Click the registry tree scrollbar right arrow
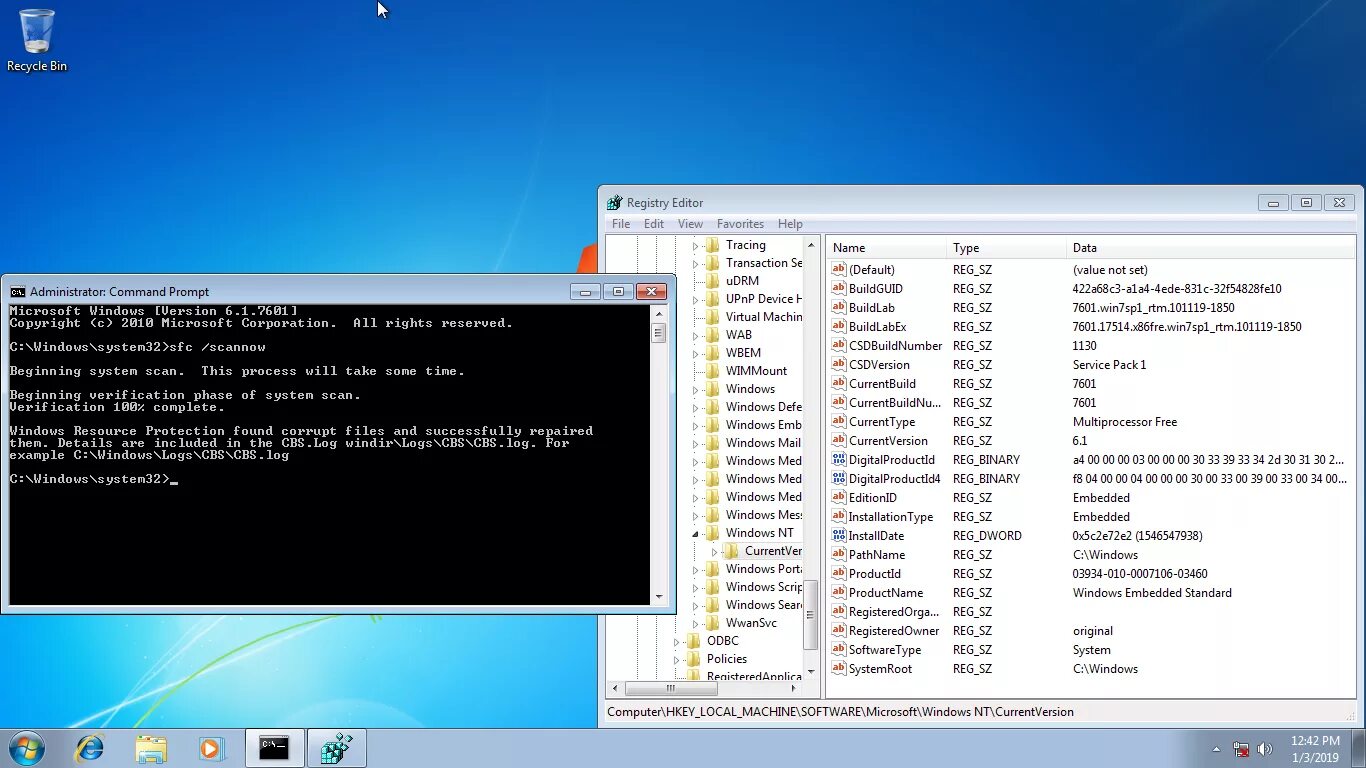This screenshot has height=768, width=1366. (x=795, y=688)
